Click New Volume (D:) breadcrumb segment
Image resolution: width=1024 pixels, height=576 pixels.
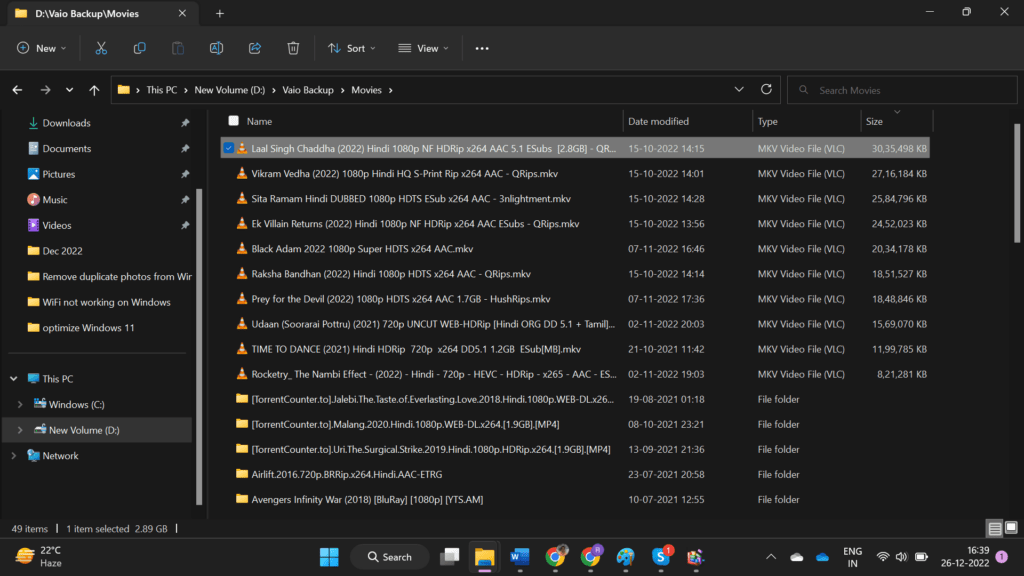pos(229,90)
